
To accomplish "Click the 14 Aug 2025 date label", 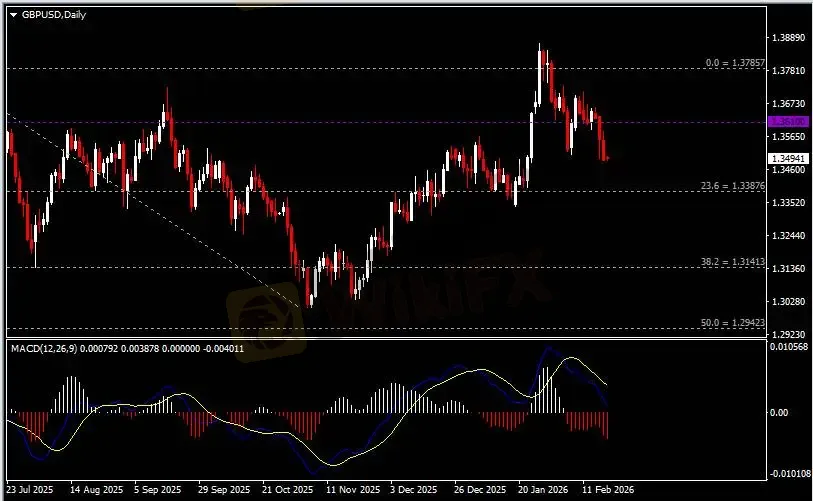I will pyautogui.click(x=97, y=490).
